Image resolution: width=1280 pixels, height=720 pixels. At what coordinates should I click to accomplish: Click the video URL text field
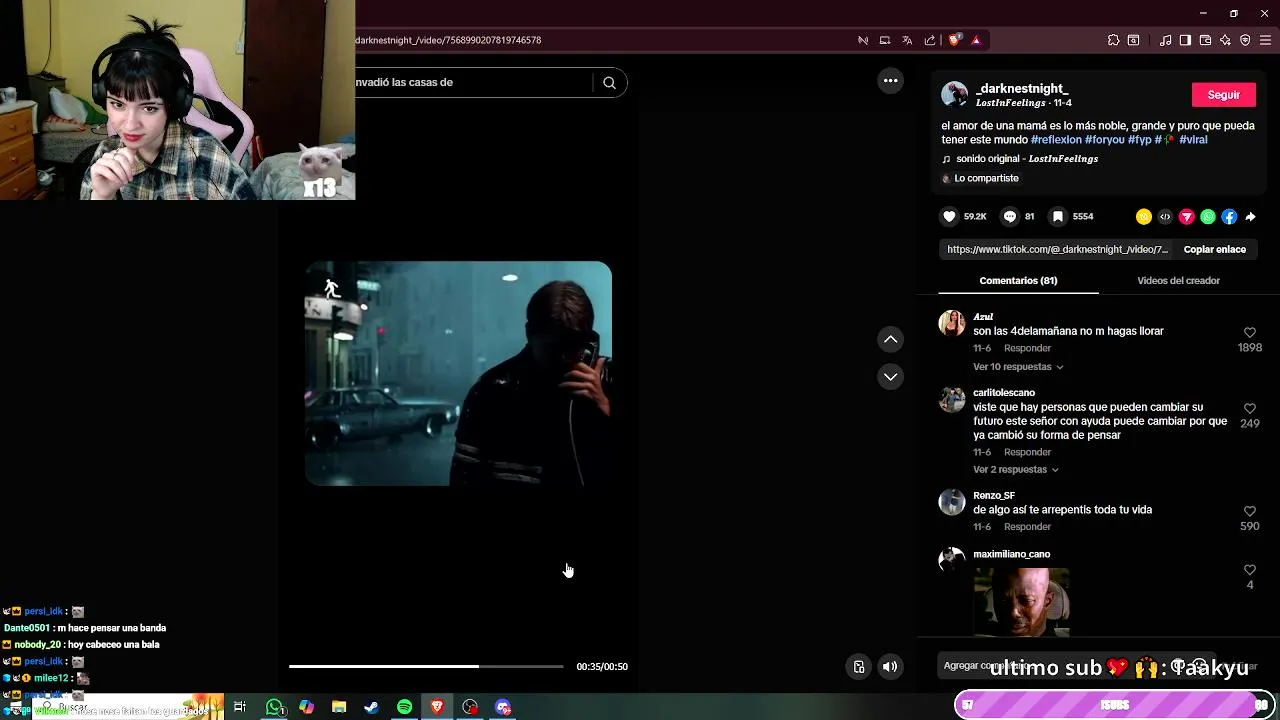click(1057, 250)
